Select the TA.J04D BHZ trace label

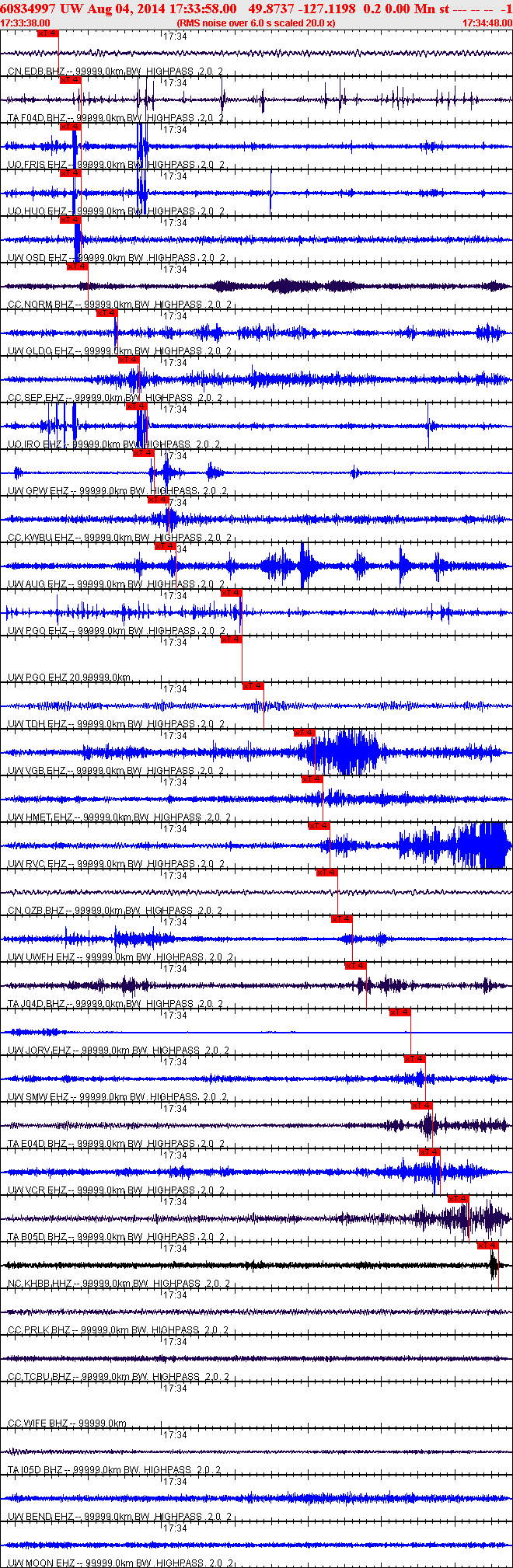(115, 1004)
